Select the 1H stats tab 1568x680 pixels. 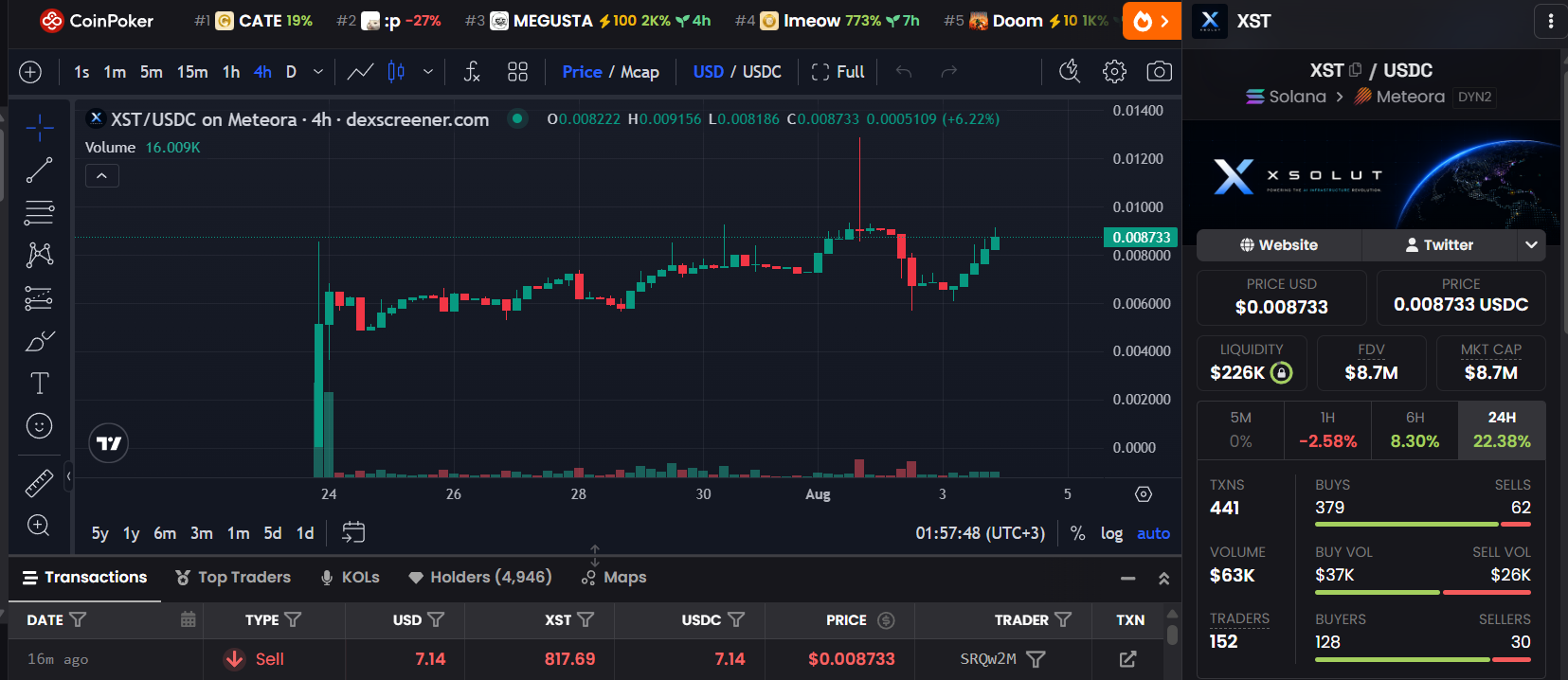(1327, 430)
